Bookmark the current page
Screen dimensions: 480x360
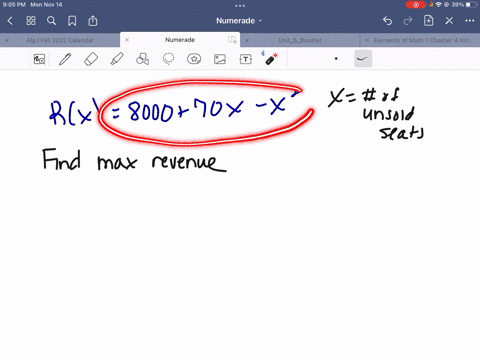click(72, 21)
